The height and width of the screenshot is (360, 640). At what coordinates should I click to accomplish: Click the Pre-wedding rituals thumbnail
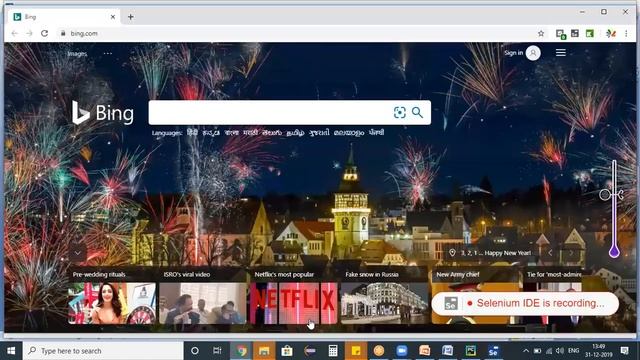[x=112, y=303]
